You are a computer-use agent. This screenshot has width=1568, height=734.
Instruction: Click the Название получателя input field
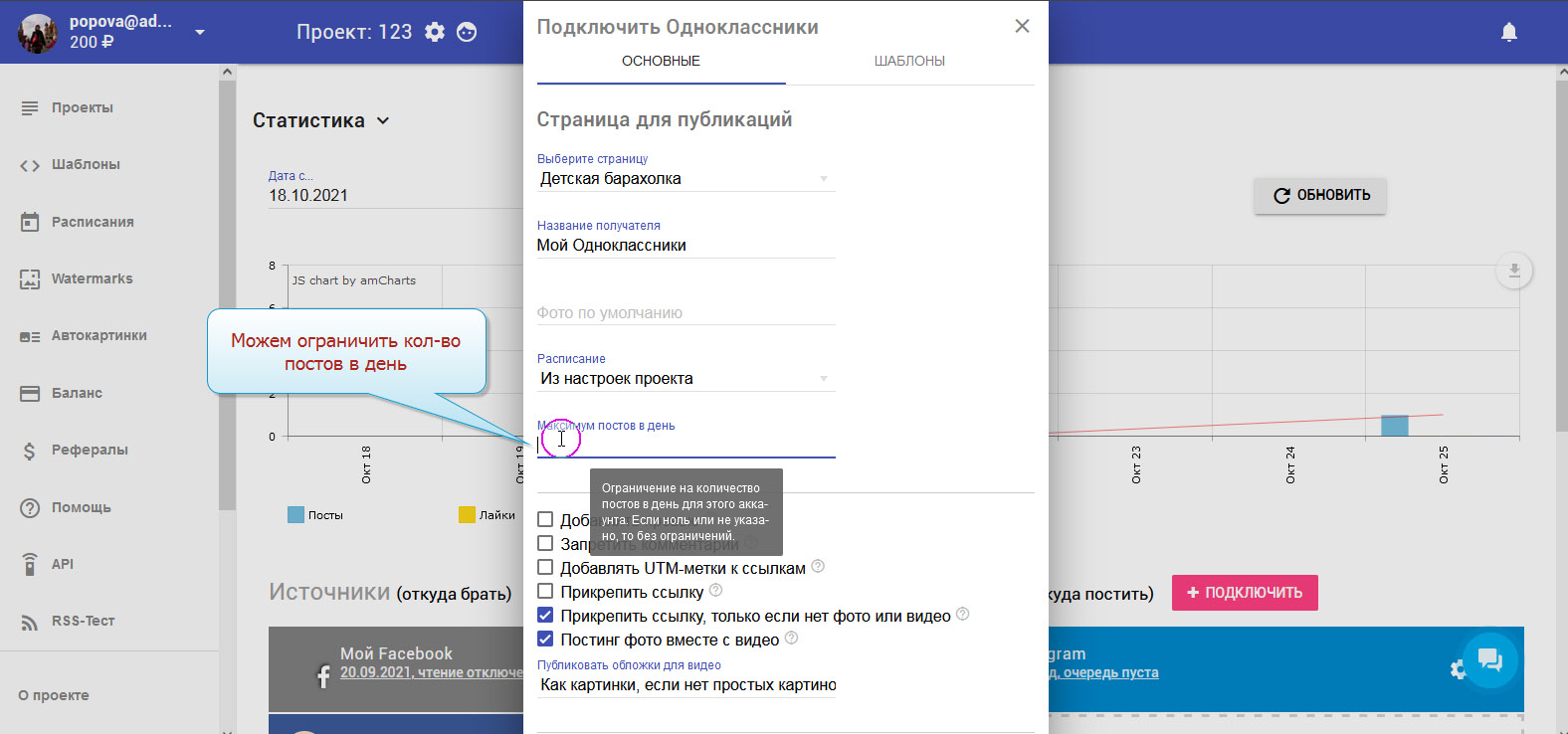685,246
